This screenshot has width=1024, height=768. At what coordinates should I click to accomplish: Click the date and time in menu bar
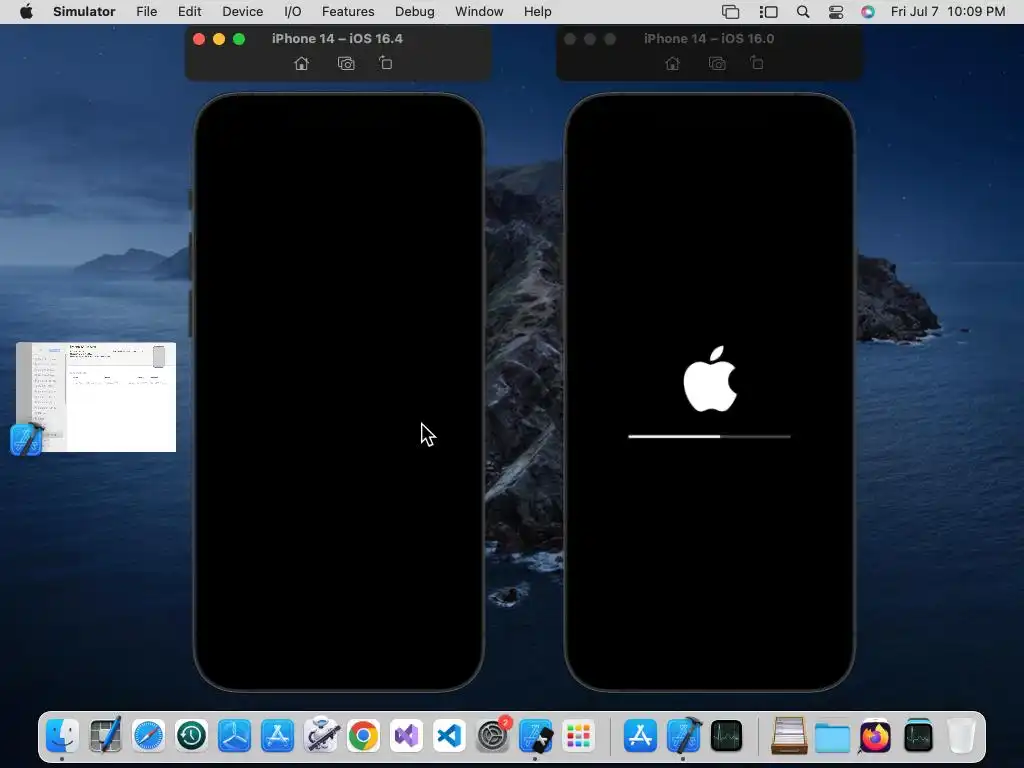(x=948, y=11)
